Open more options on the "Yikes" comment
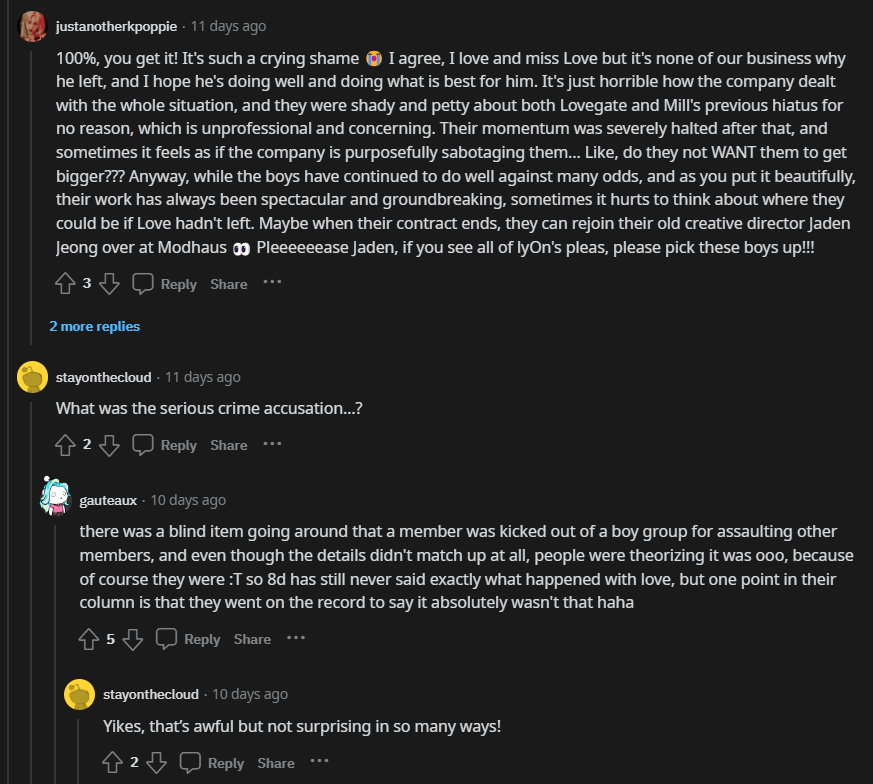Image resolution: width=873 pixels, height=784 pixels. click(319, 762)
